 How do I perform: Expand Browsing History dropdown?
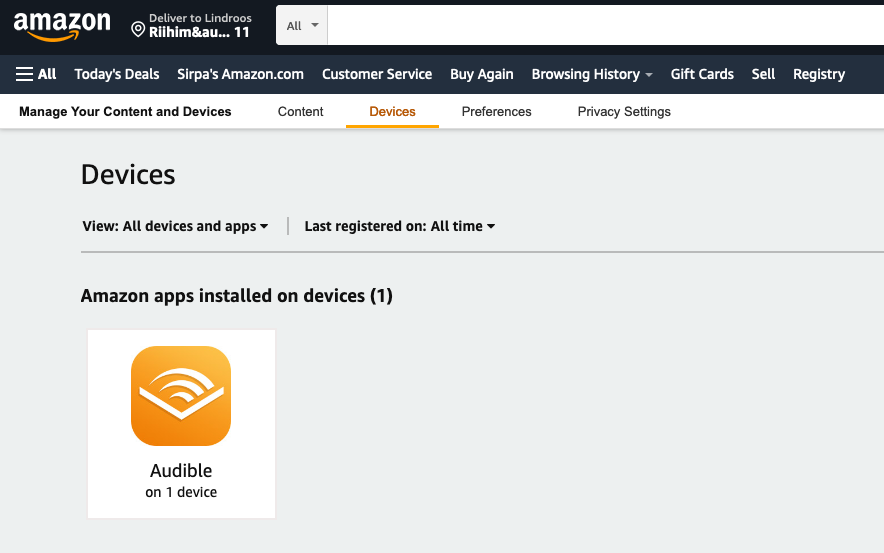point(591,74)
